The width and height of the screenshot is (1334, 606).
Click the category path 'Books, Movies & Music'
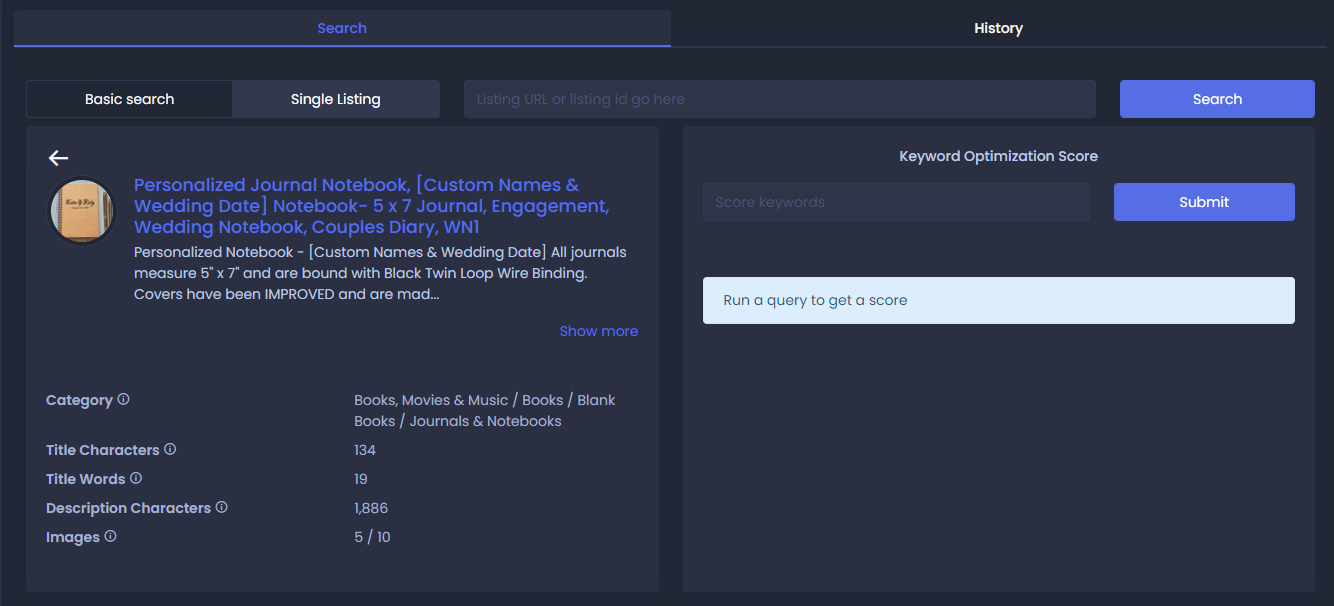431,400
